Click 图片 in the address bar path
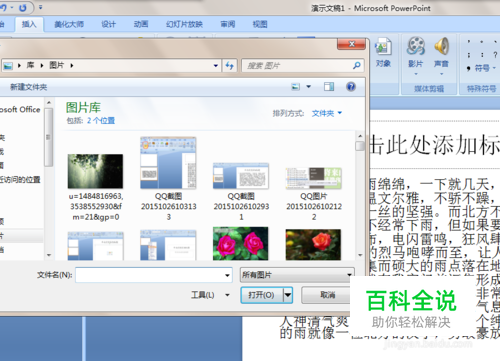The image size is (500, 361). [x=57, y=65]
